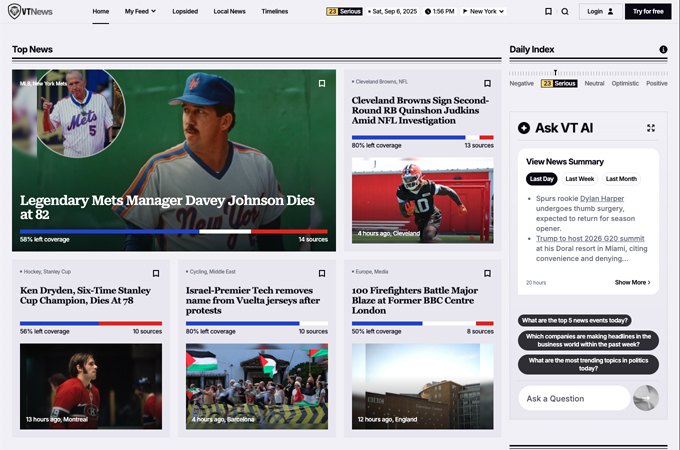Click the Optimistic label on Daily Index
The height and width of the screenshot is (450, 680).
[625, 83]
